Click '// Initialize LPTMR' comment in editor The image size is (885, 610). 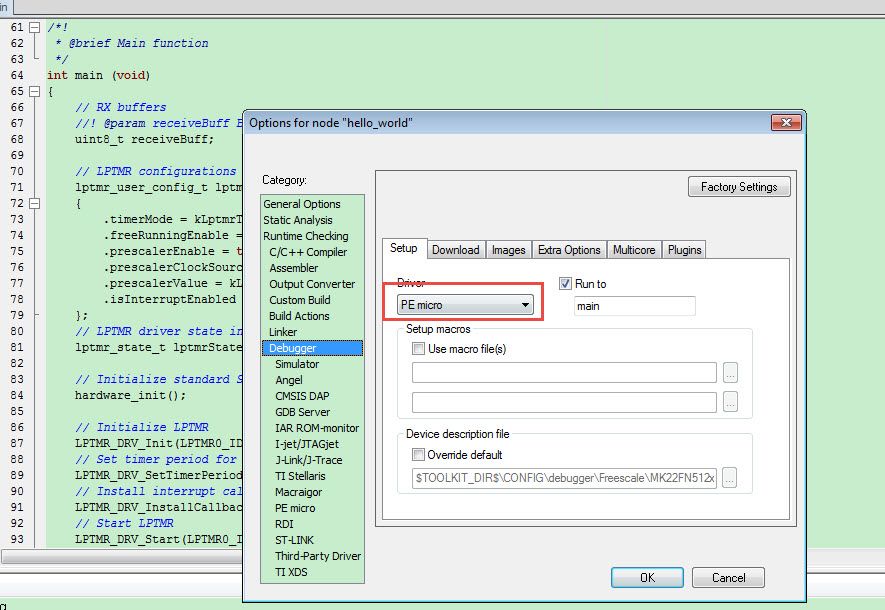[142, 427]
